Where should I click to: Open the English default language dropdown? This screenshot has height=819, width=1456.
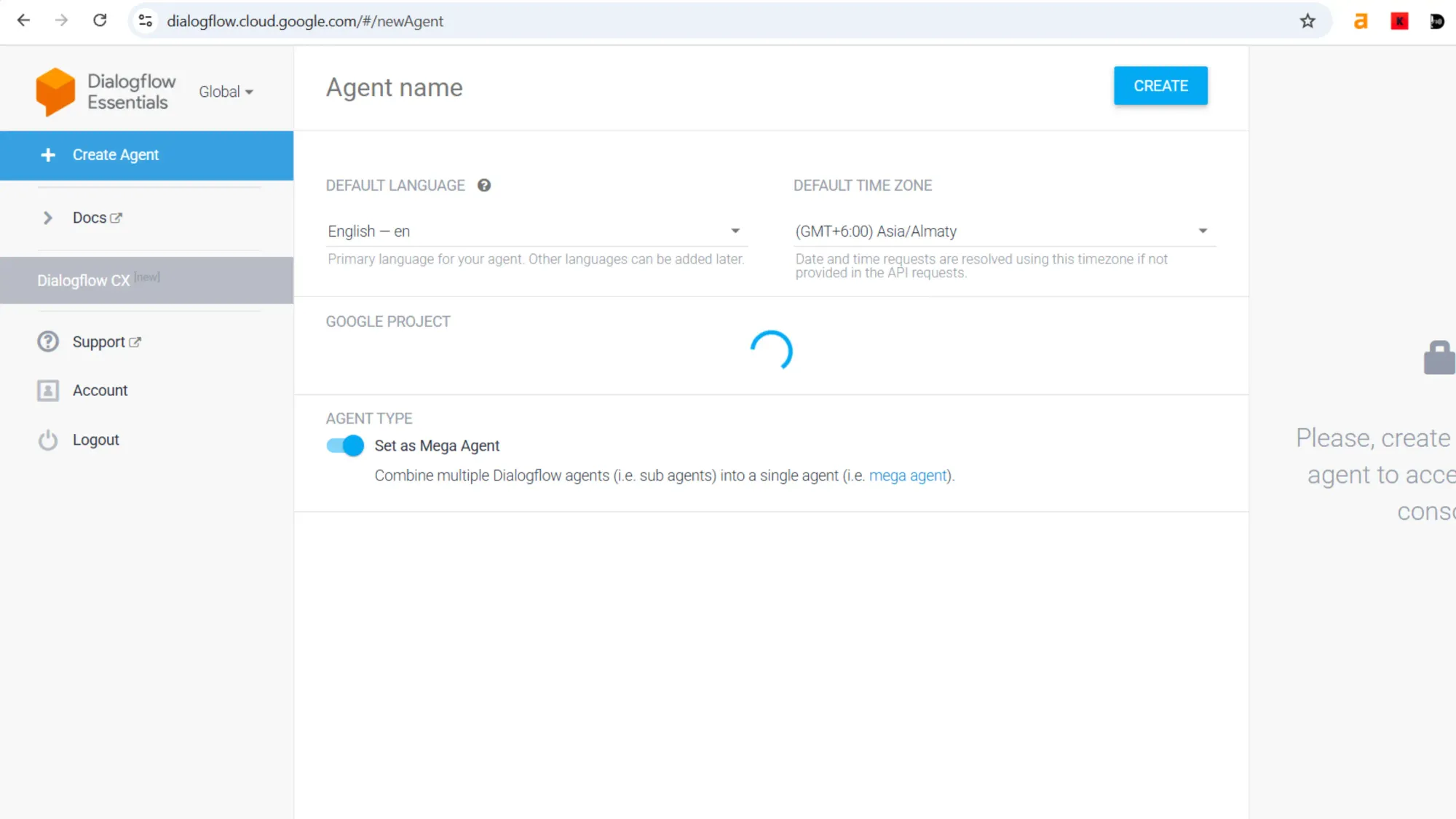[535, 232]
